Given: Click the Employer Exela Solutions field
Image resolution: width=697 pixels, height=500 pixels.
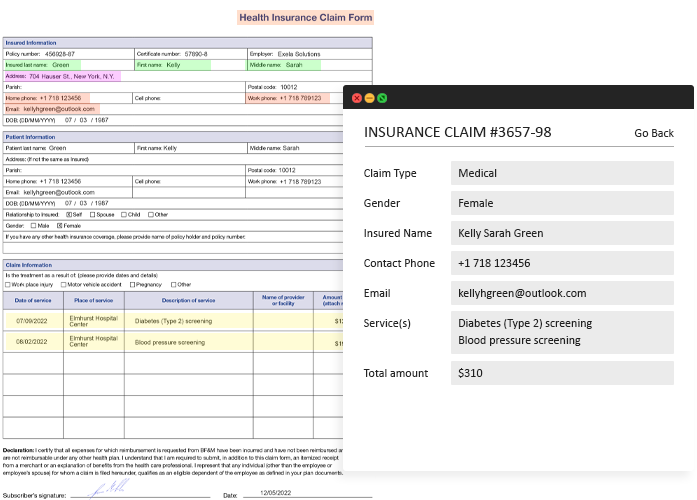Looking at the screenshot, I should [309, 54].
